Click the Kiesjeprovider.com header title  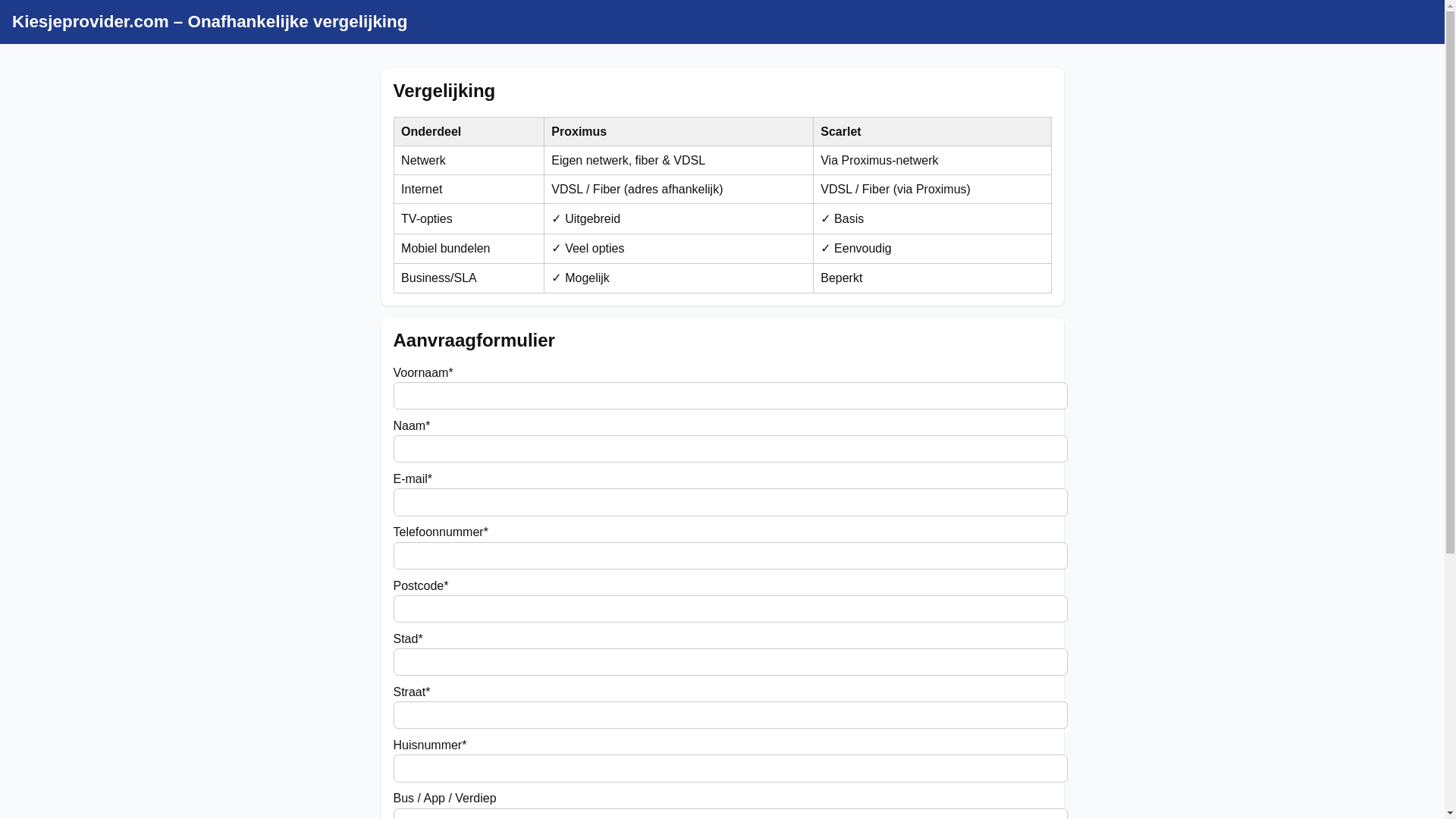[209, 22]
